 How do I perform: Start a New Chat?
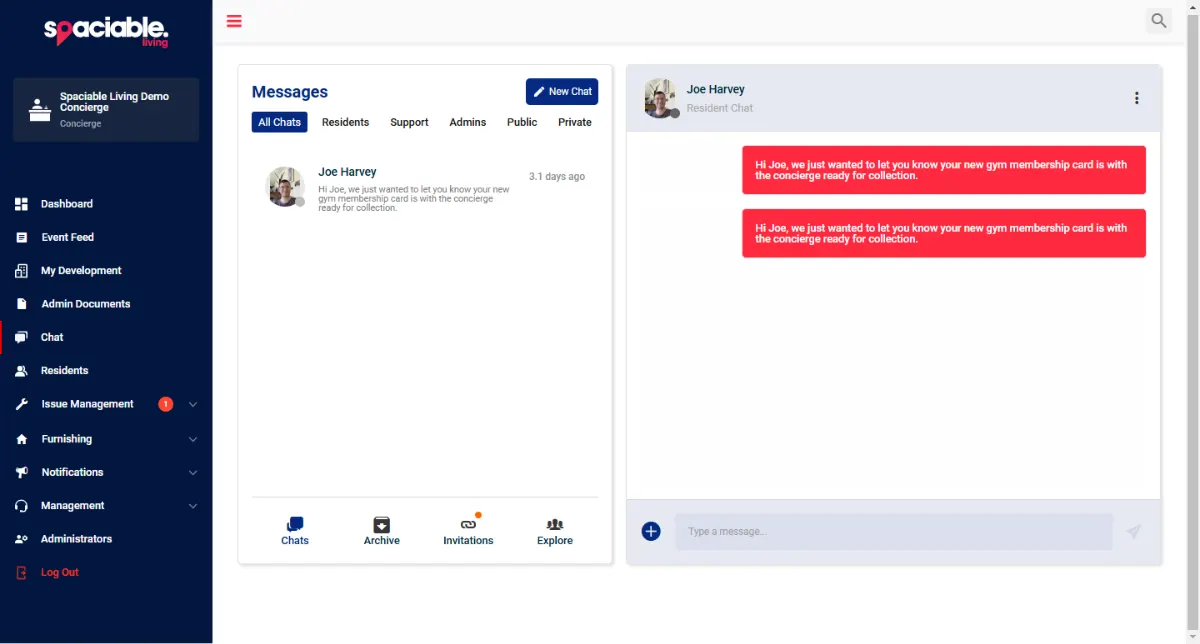click(562, 91)
